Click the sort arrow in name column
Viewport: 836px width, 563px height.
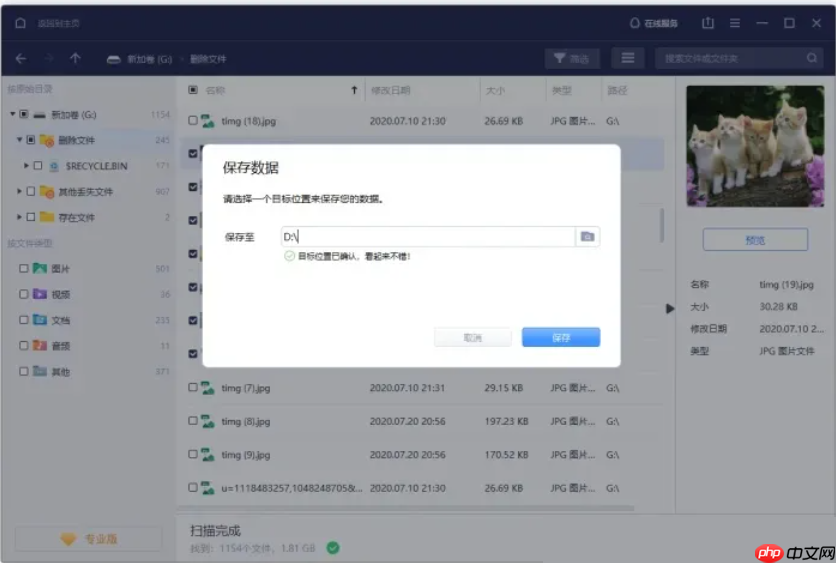354,90
